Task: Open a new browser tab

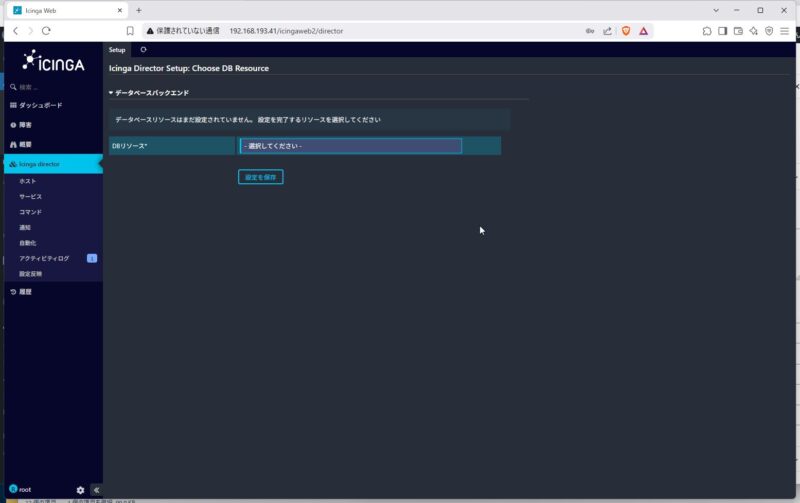Action: tap(139, 10)
